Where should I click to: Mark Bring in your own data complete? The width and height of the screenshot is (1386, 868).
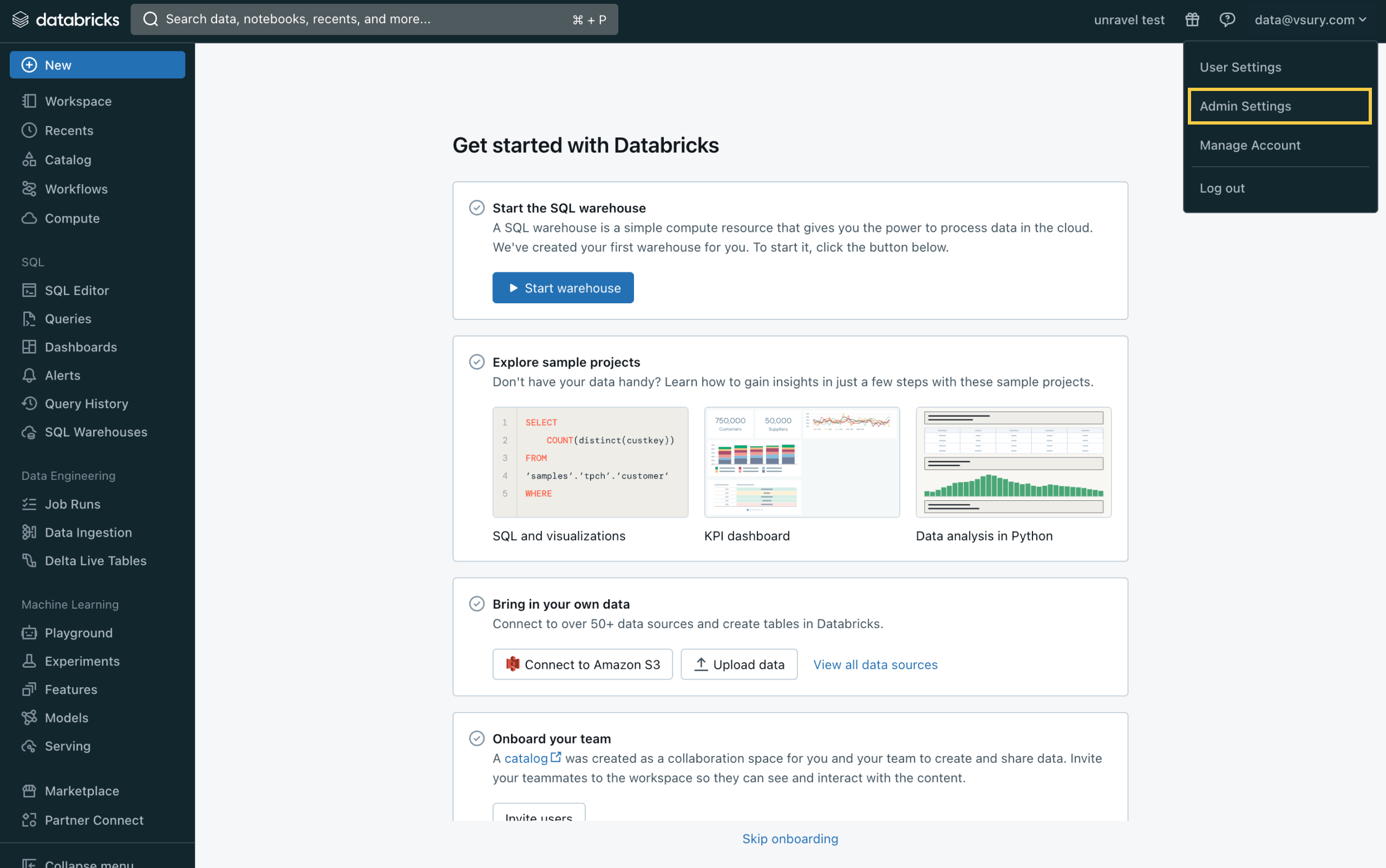pyautogui.click(x=477, y=604)
